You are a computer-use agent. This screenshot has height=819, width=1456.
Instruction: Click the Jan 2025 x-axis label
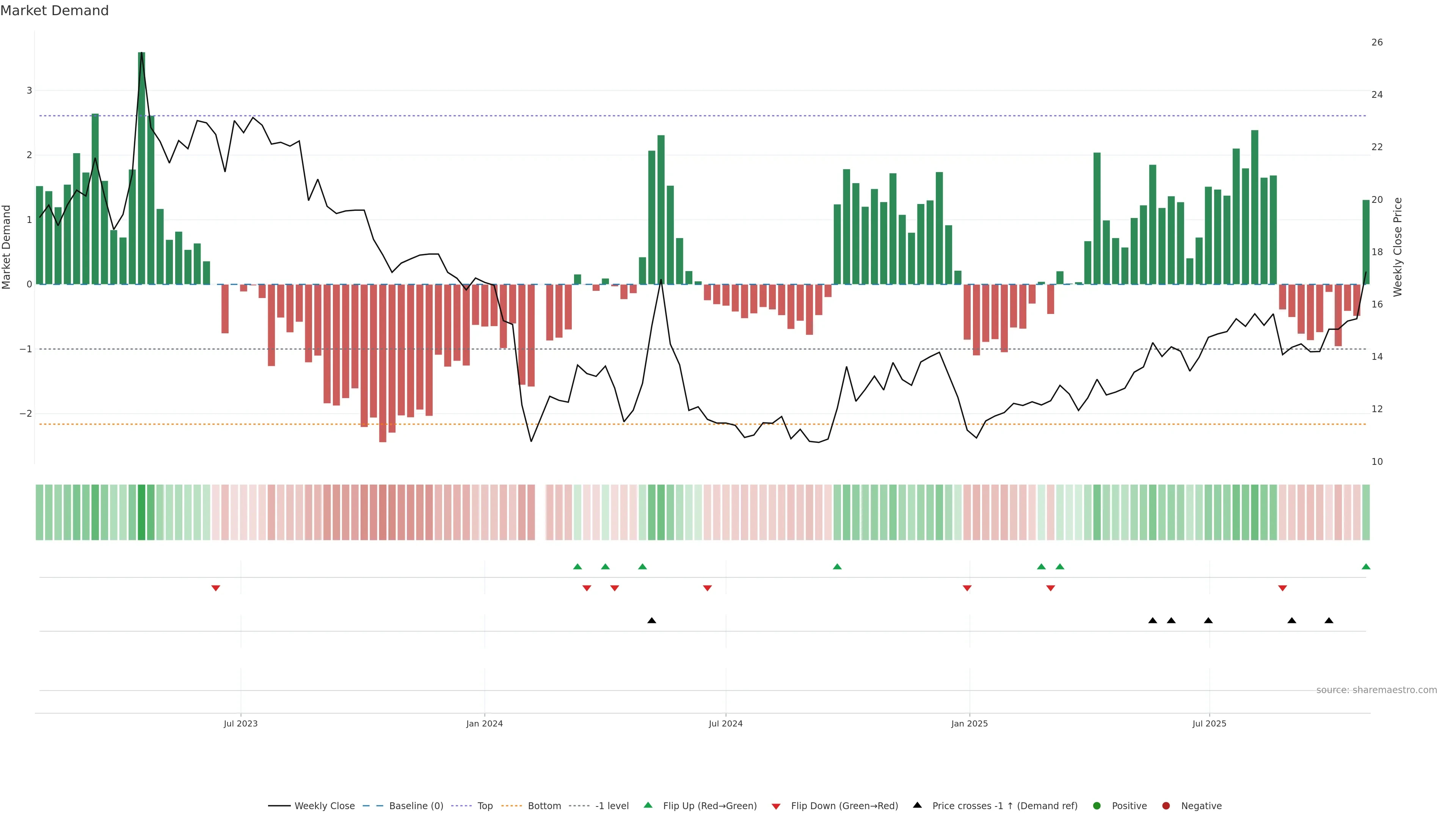(970, 723)
